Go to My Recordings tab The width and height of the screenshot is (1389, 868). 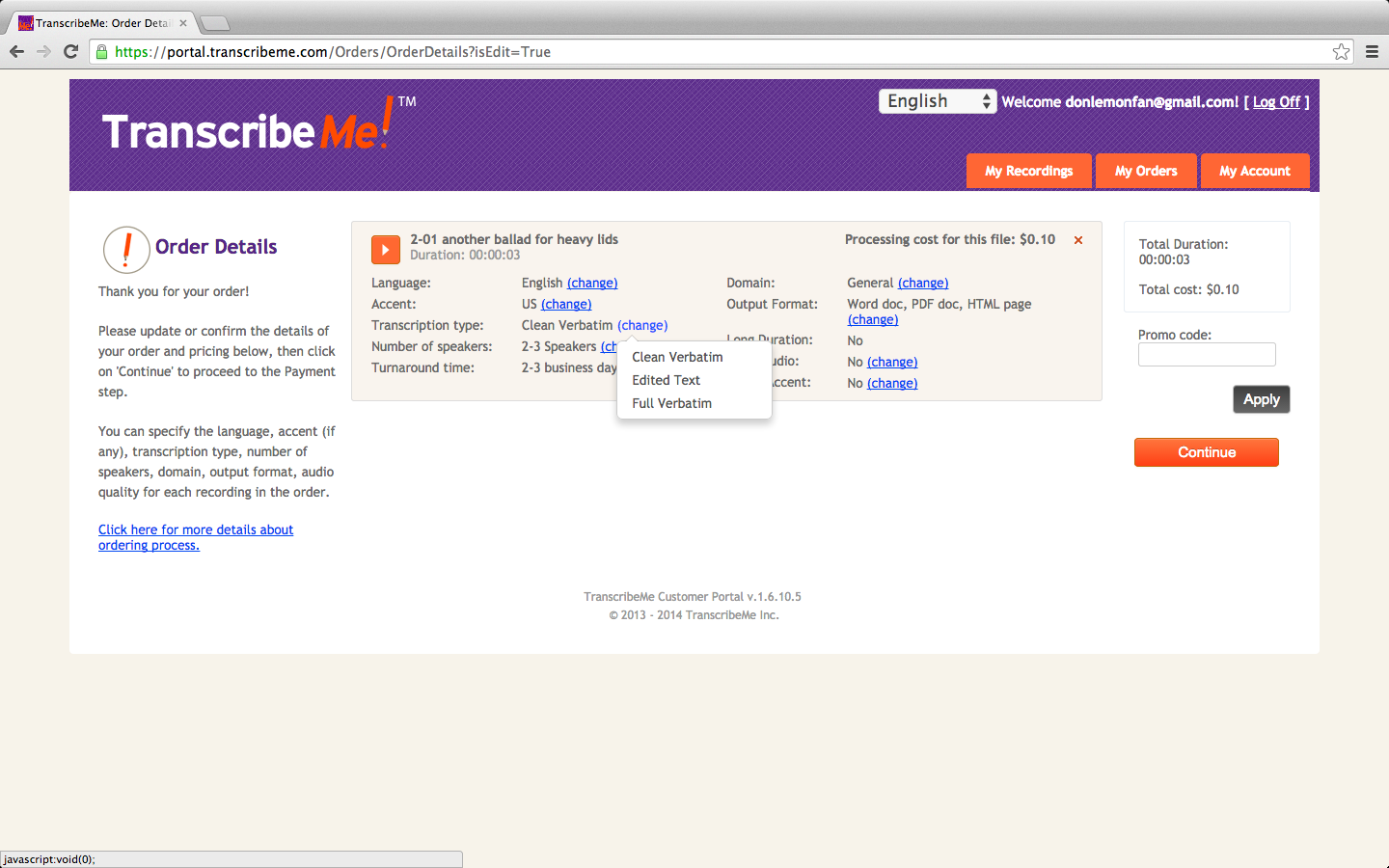coord(1028,171)
